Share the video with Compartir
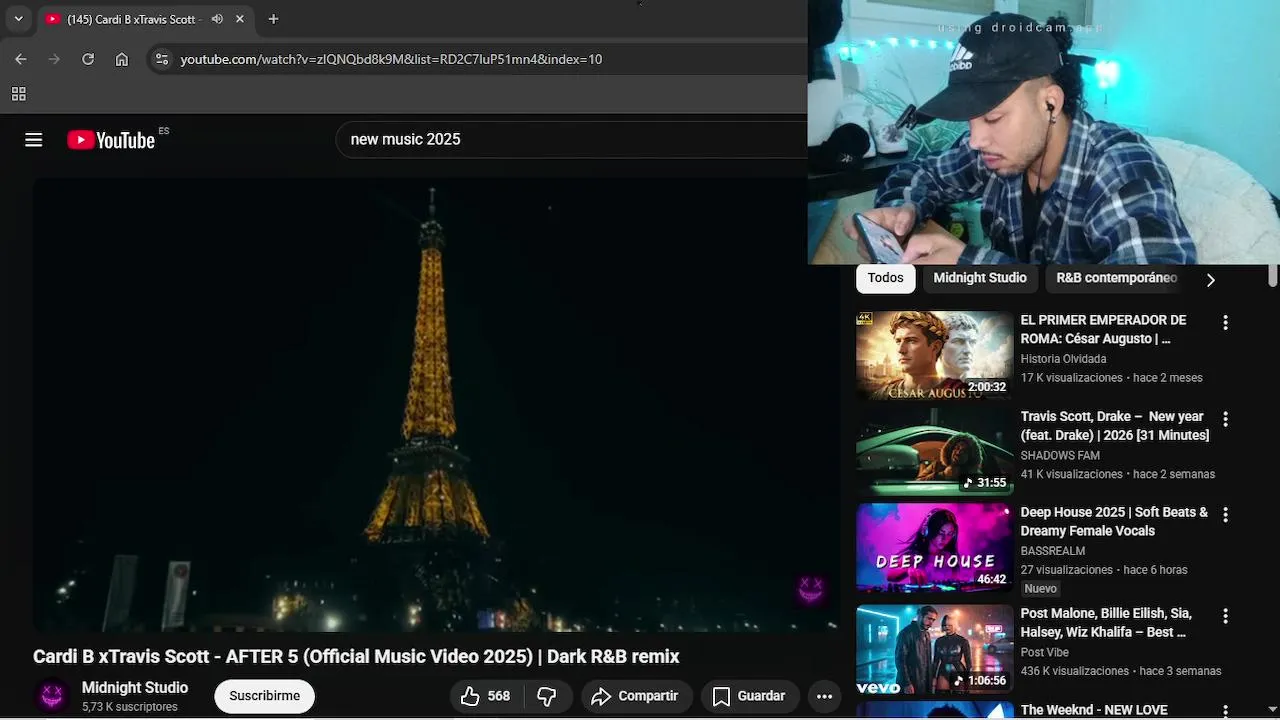 click(x=636, y=696)
